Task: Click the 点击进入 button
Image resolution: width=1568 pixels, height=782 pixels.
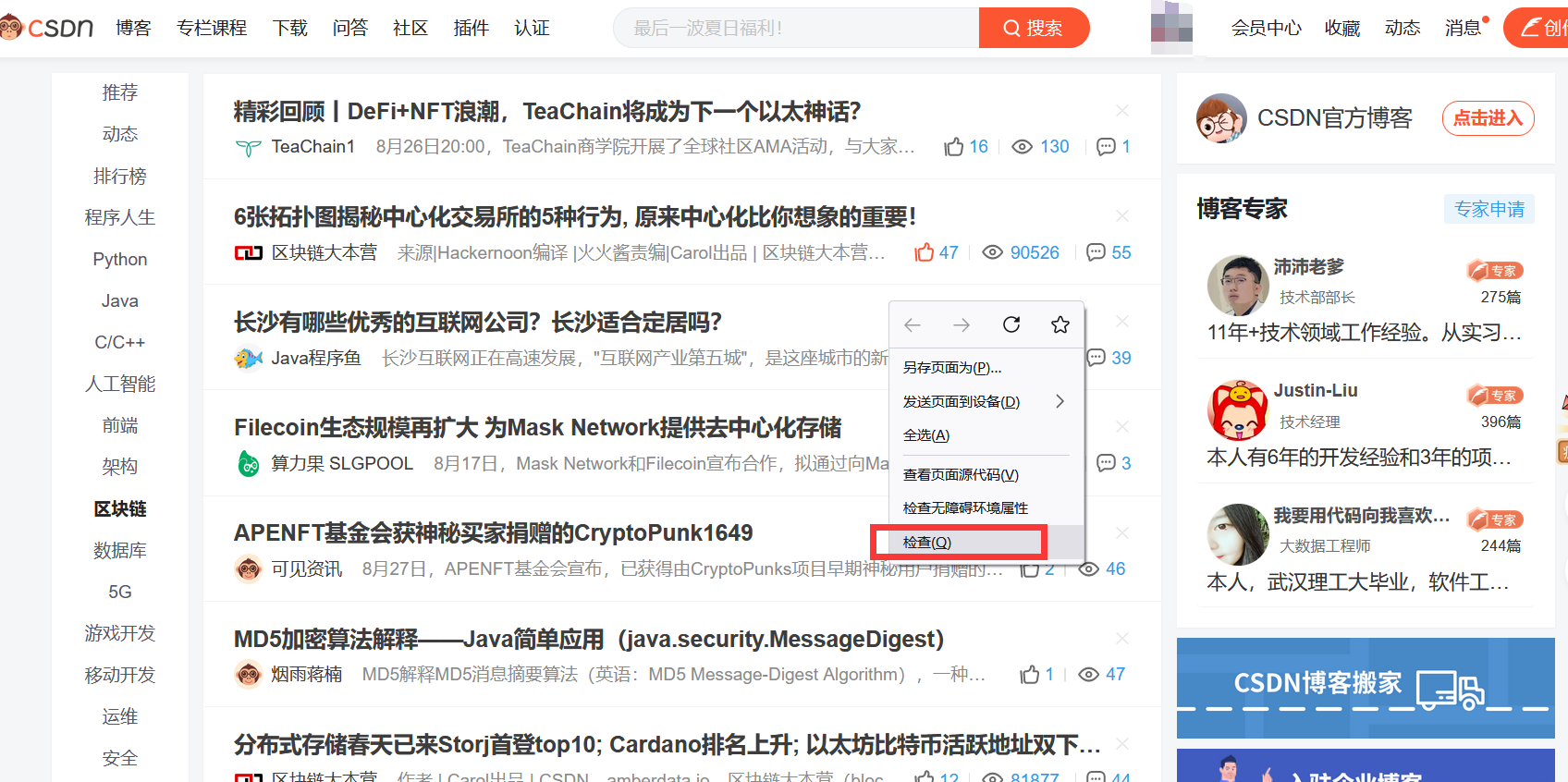Action: pos(1488,118)
